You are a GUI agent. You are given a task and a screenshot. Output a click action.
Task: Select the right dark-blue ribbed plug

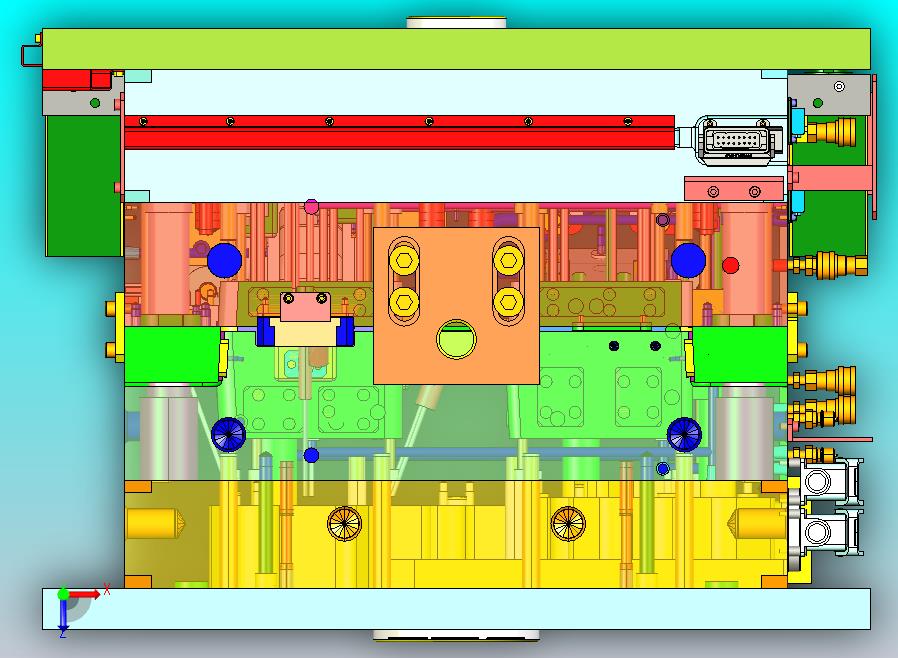[x=684, y=435]
